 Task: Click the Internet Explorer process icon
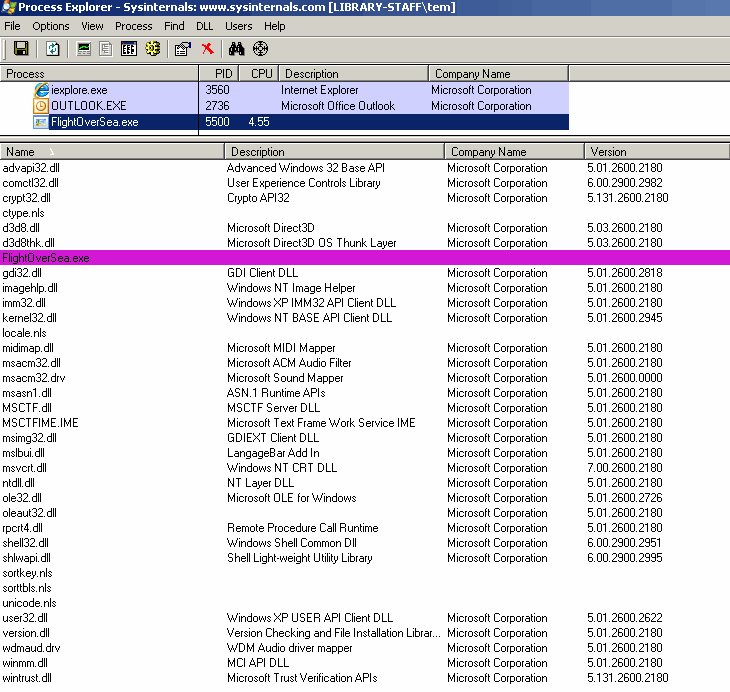coord(41,90)
